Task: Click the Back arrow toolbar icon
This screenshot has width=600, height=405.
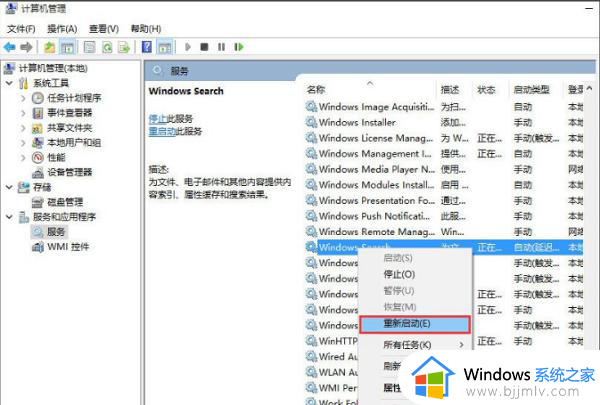Action: coord(10,47)
